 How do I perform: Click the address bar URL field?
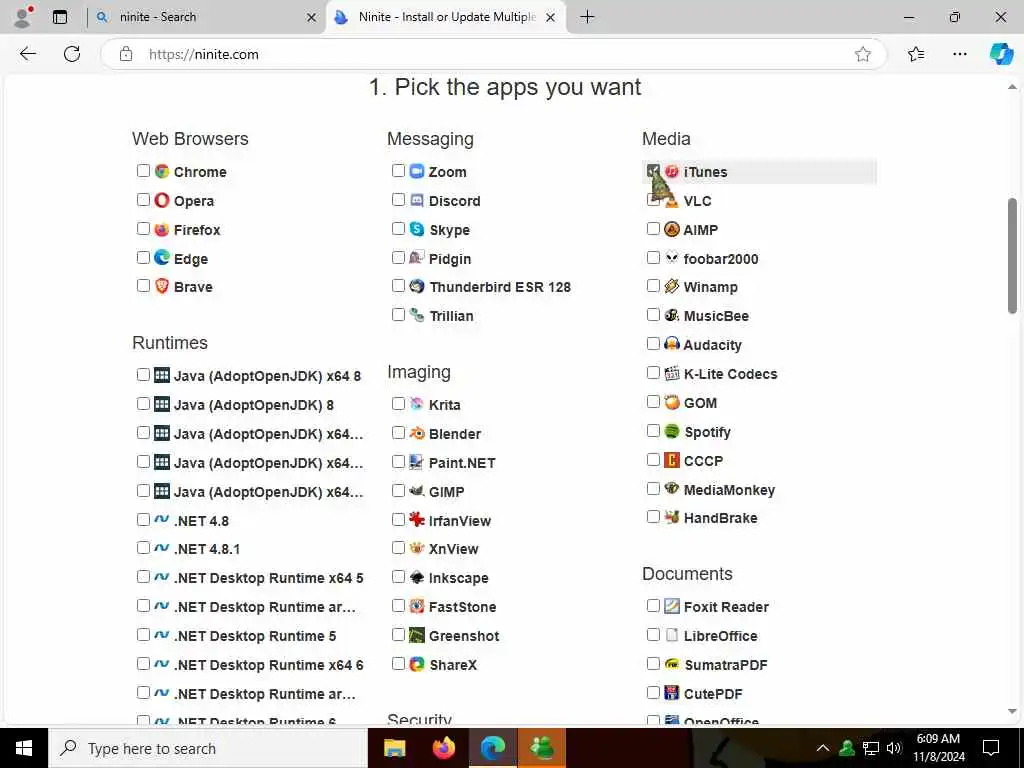[493, 54]
